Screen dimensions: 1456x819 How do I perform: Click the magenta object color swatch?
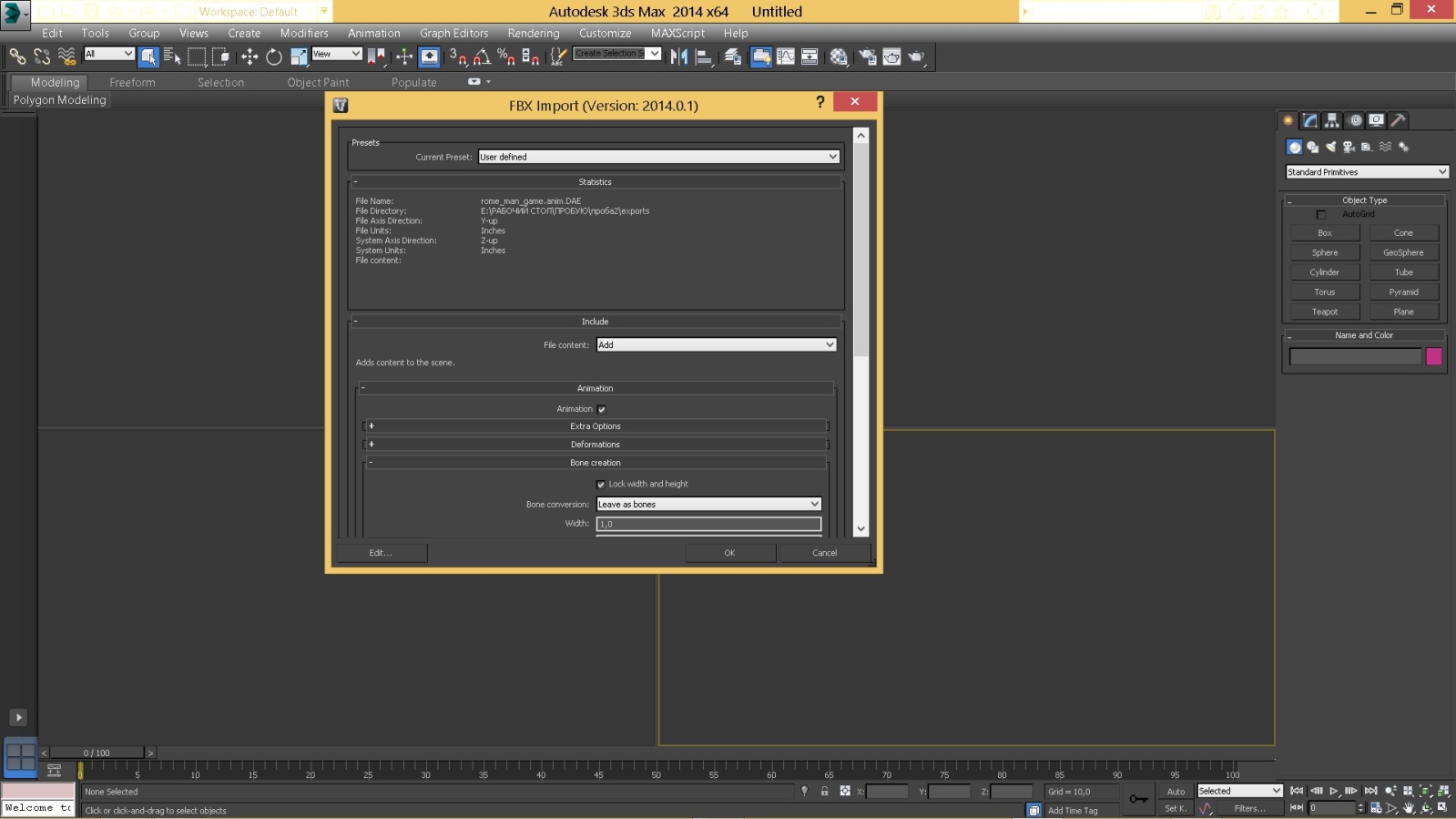pos(1434,356)
